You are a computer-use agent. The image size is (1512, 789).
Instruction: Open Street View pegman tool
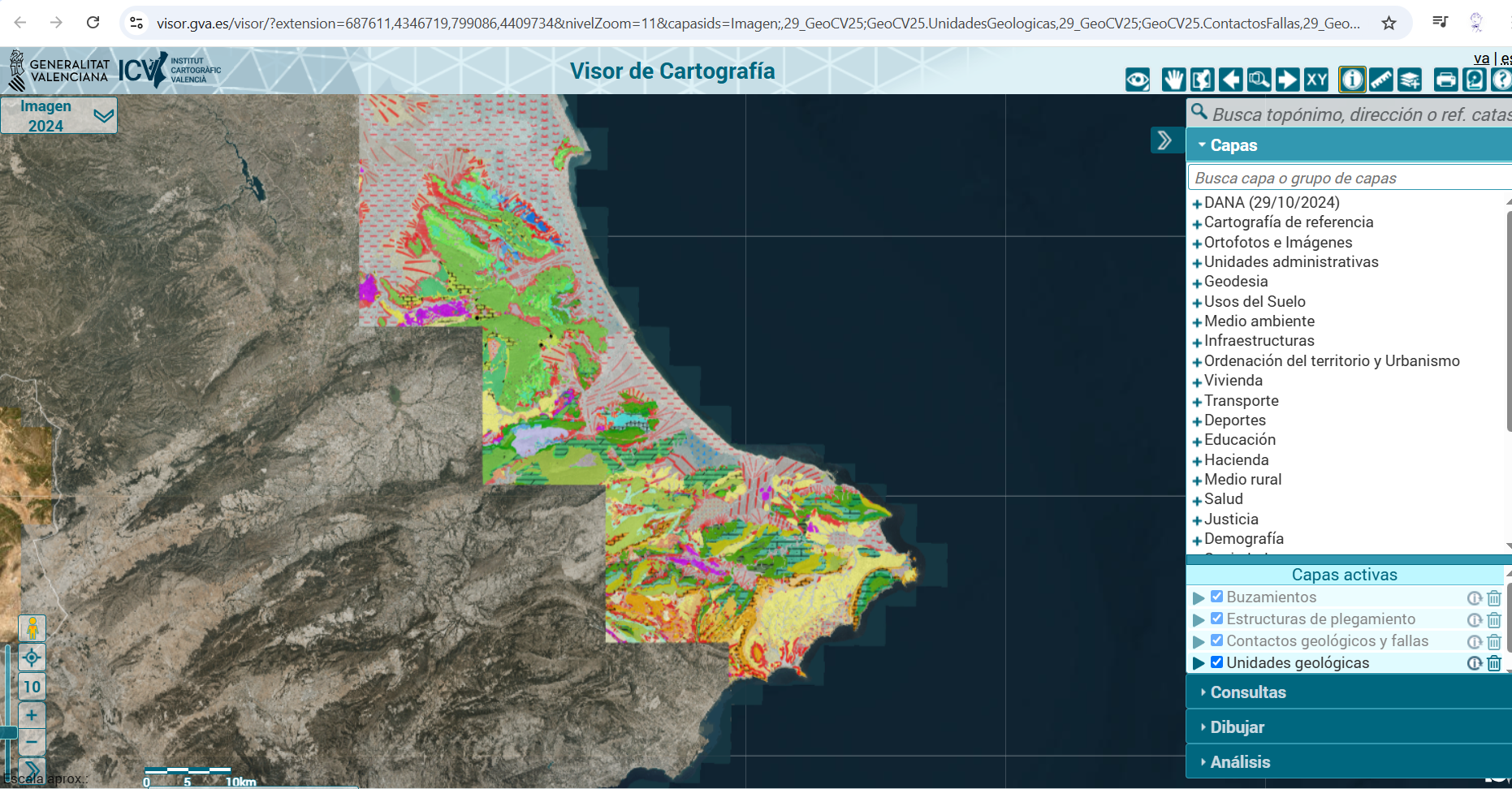(32, 628)
